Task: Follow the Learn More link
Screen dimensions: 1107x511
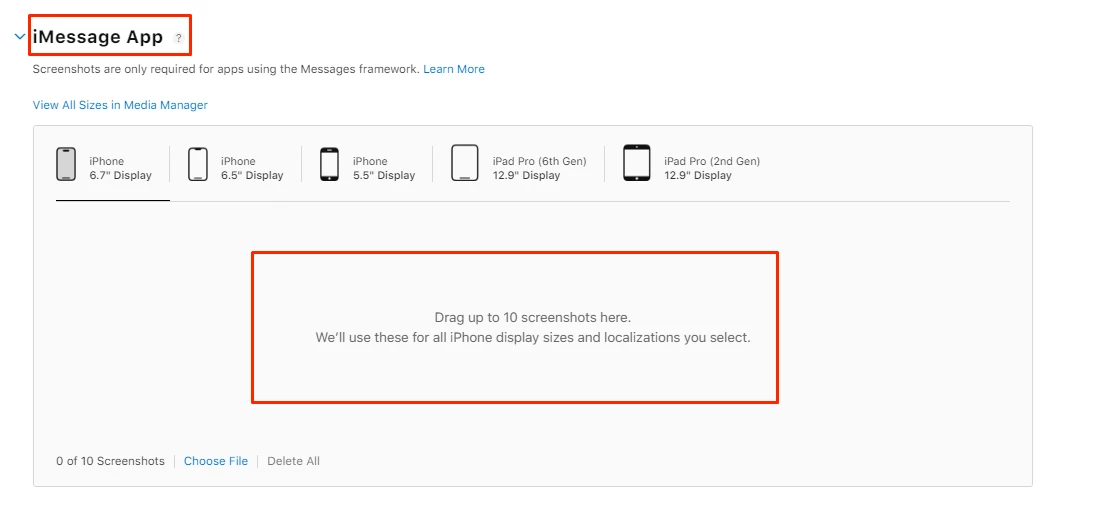Action: pos(454,69)
